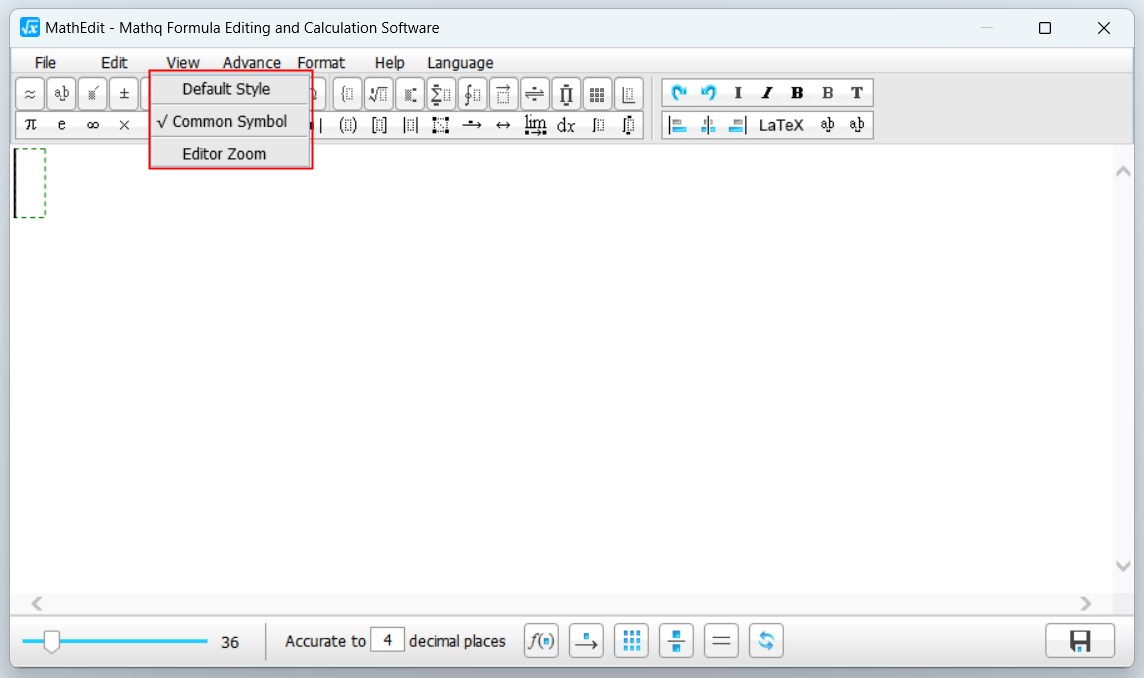Image resolution: width=1144 pixels, height=678 pixels.
Task: Click the zoom slider handle
Action: tap(51, 642)
